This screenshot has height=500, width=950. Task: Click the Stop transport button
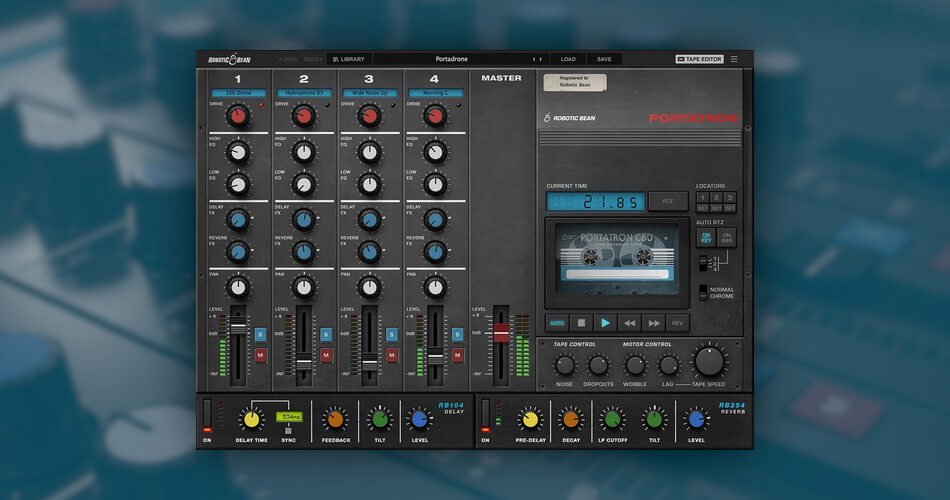click(x=580, y=323)
